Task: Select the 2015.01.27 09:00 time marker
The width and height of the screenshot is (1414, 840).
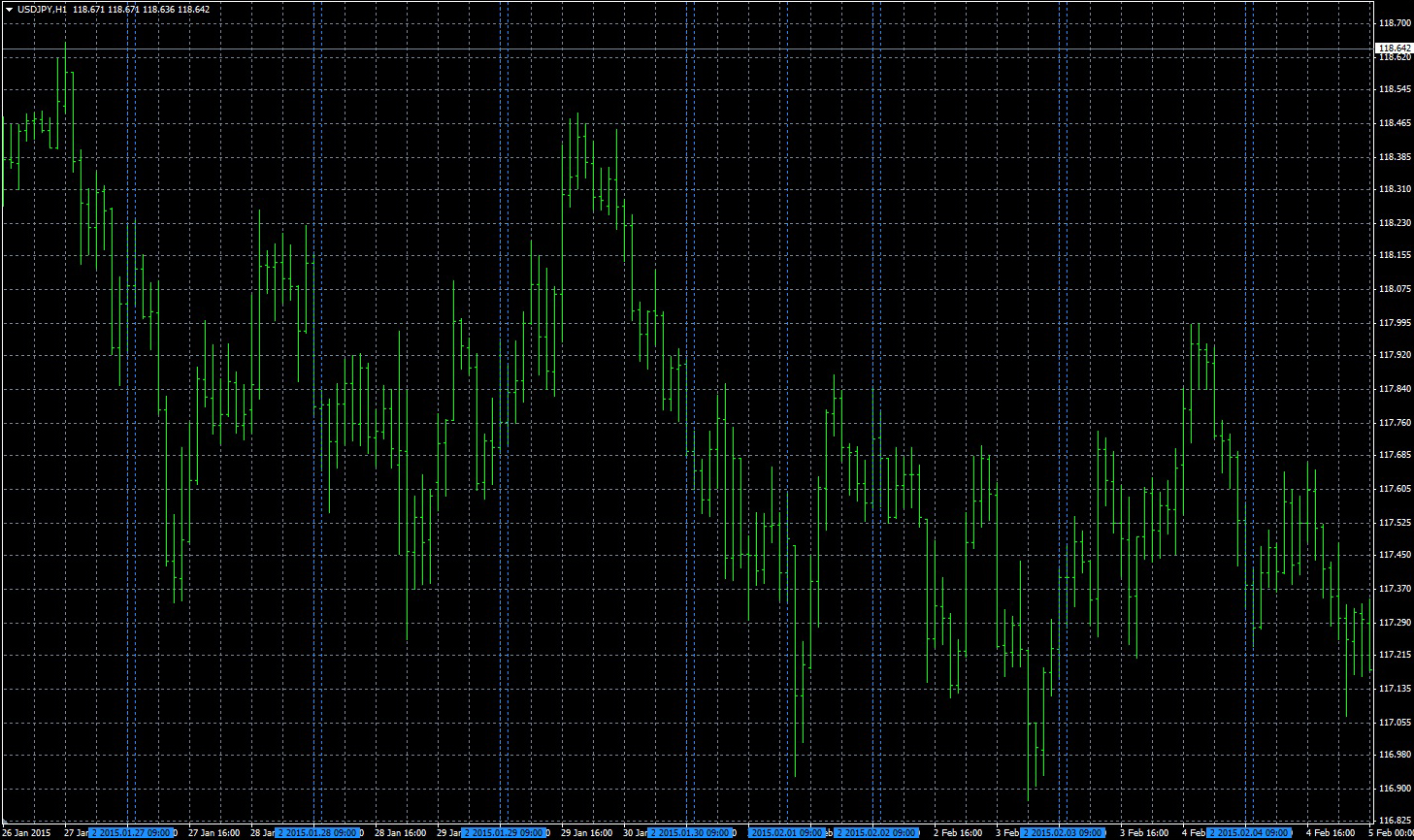Action: [x=132, y=832]
